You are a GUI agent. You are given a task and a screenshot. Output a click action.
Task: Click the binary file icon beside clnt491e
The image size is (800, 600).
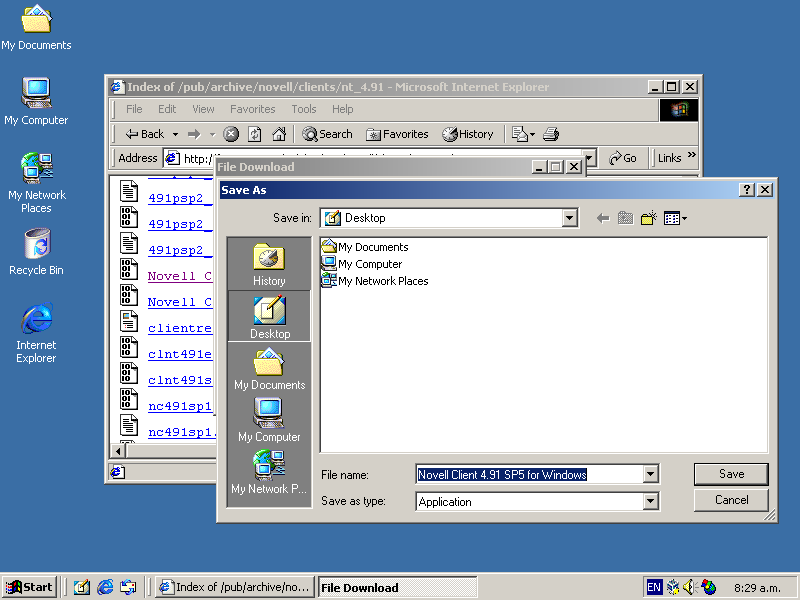(129, 347)
